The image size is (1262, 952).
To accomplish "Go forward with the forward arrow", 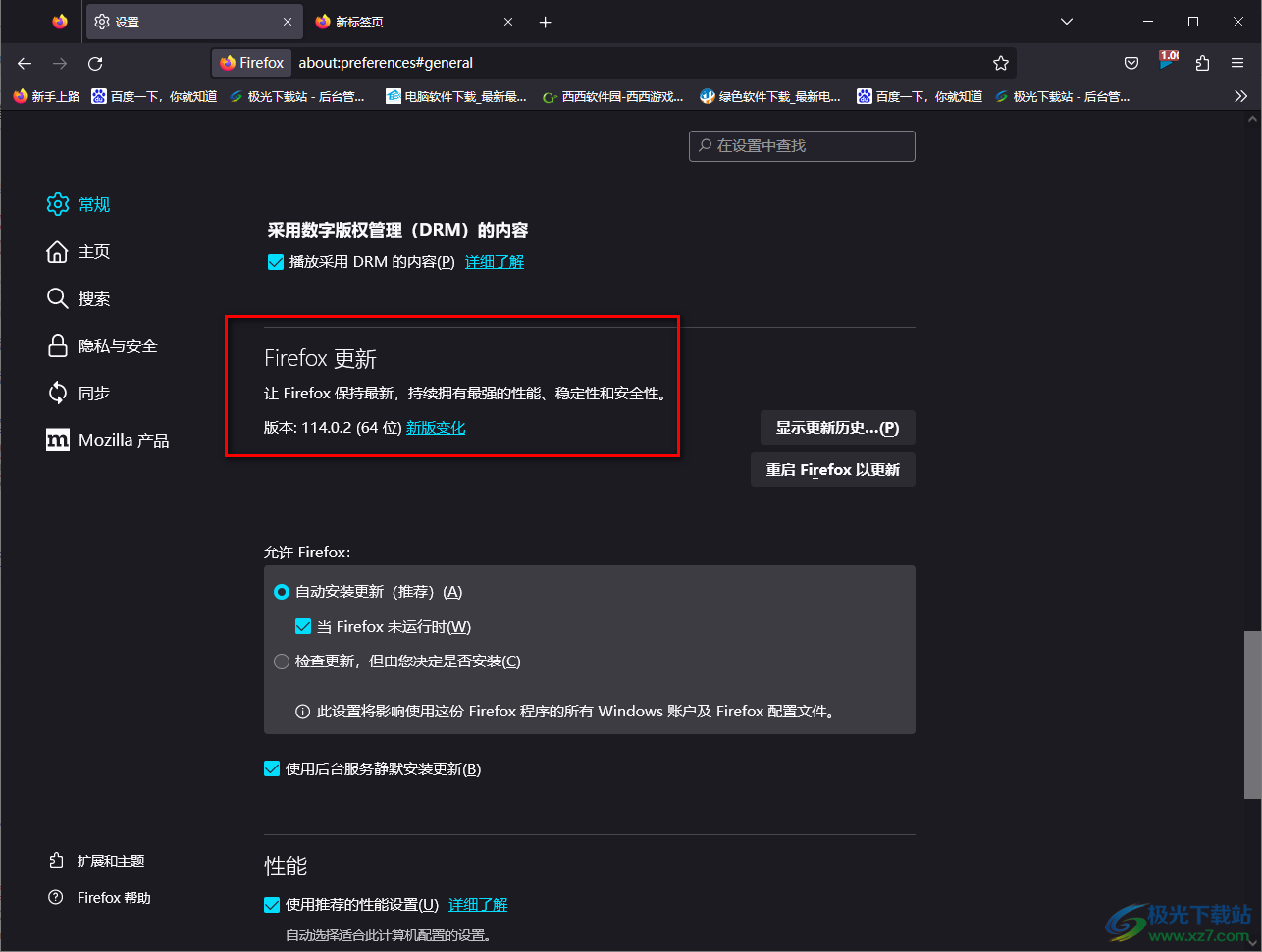I will pos(60,63).
